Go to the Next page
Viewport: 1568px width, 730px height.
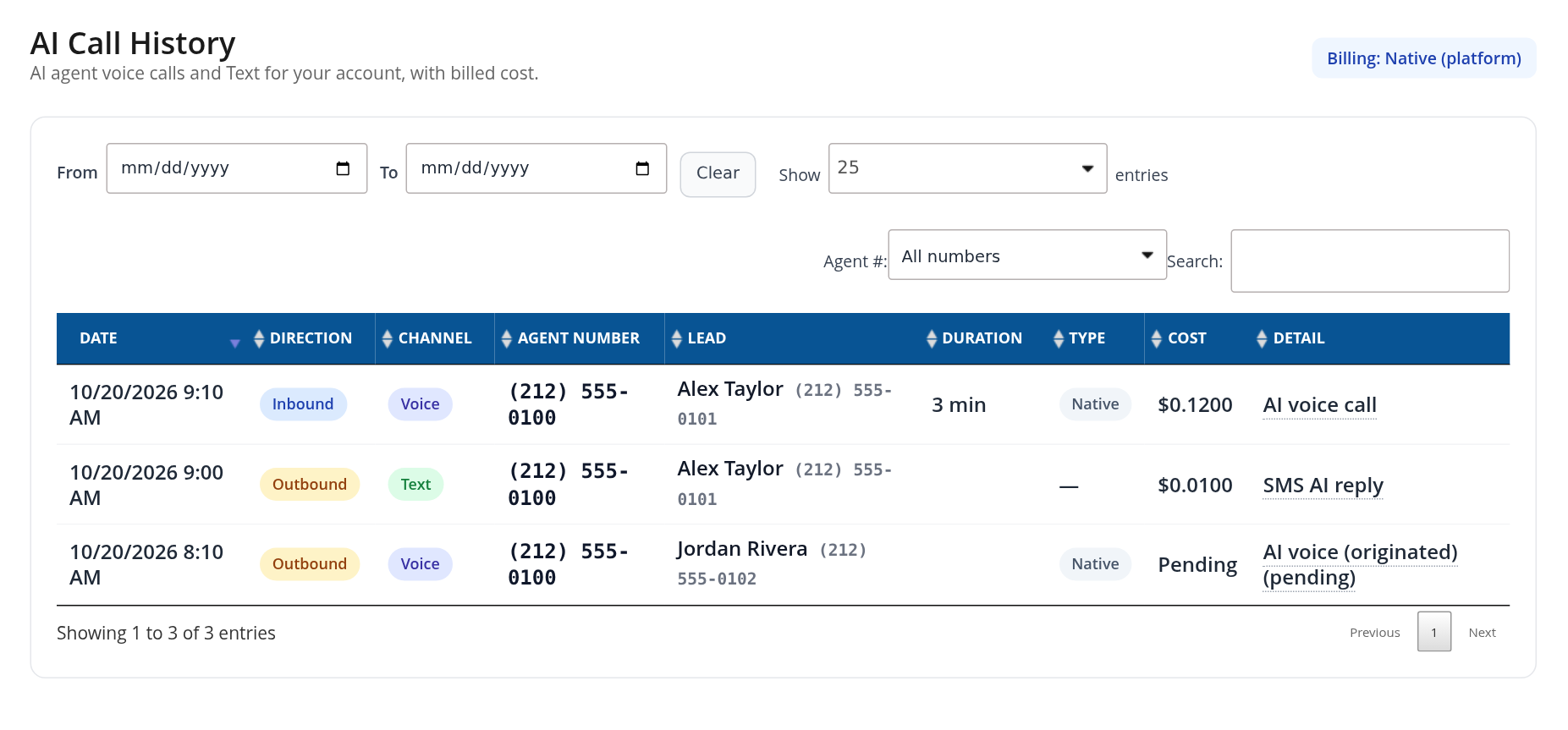coord(1482,633)
